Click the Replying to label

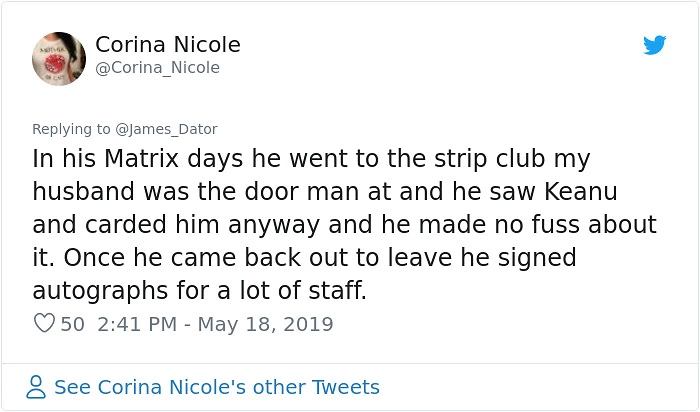[71, 129]
